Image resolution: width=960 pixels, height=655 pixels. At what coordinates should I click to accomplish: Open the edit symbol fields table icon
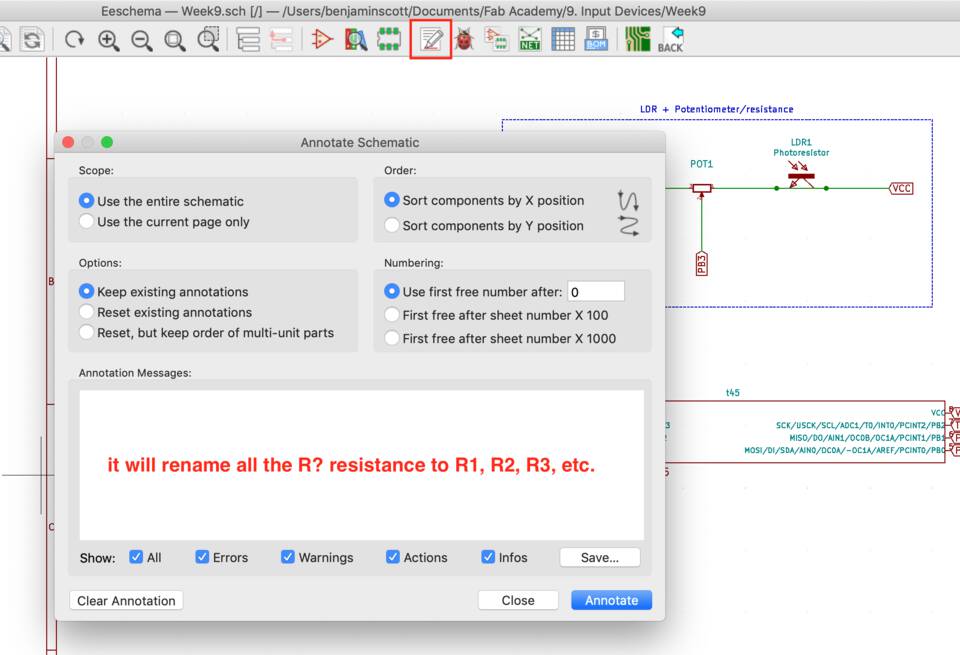click(563, 39)
